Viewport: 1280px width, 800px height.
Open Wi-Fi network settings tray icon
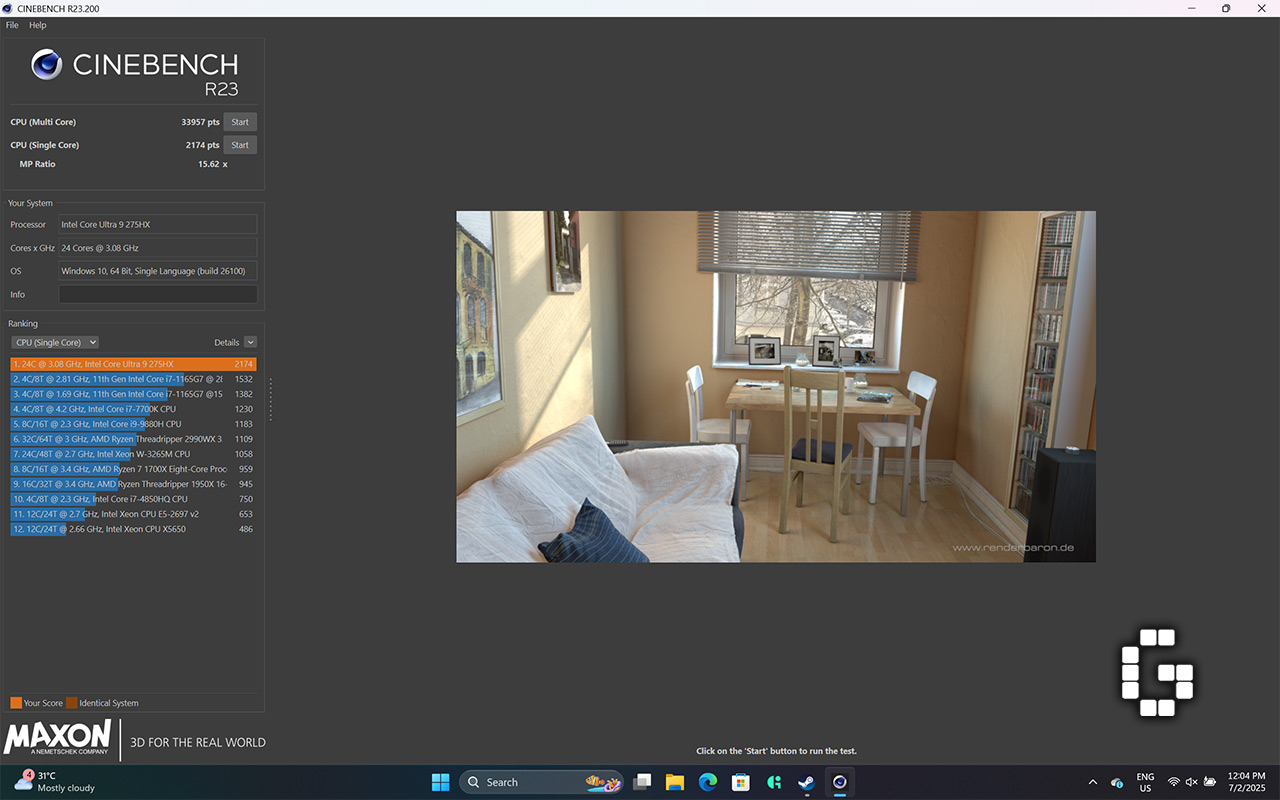click(x=1174, y=782)
